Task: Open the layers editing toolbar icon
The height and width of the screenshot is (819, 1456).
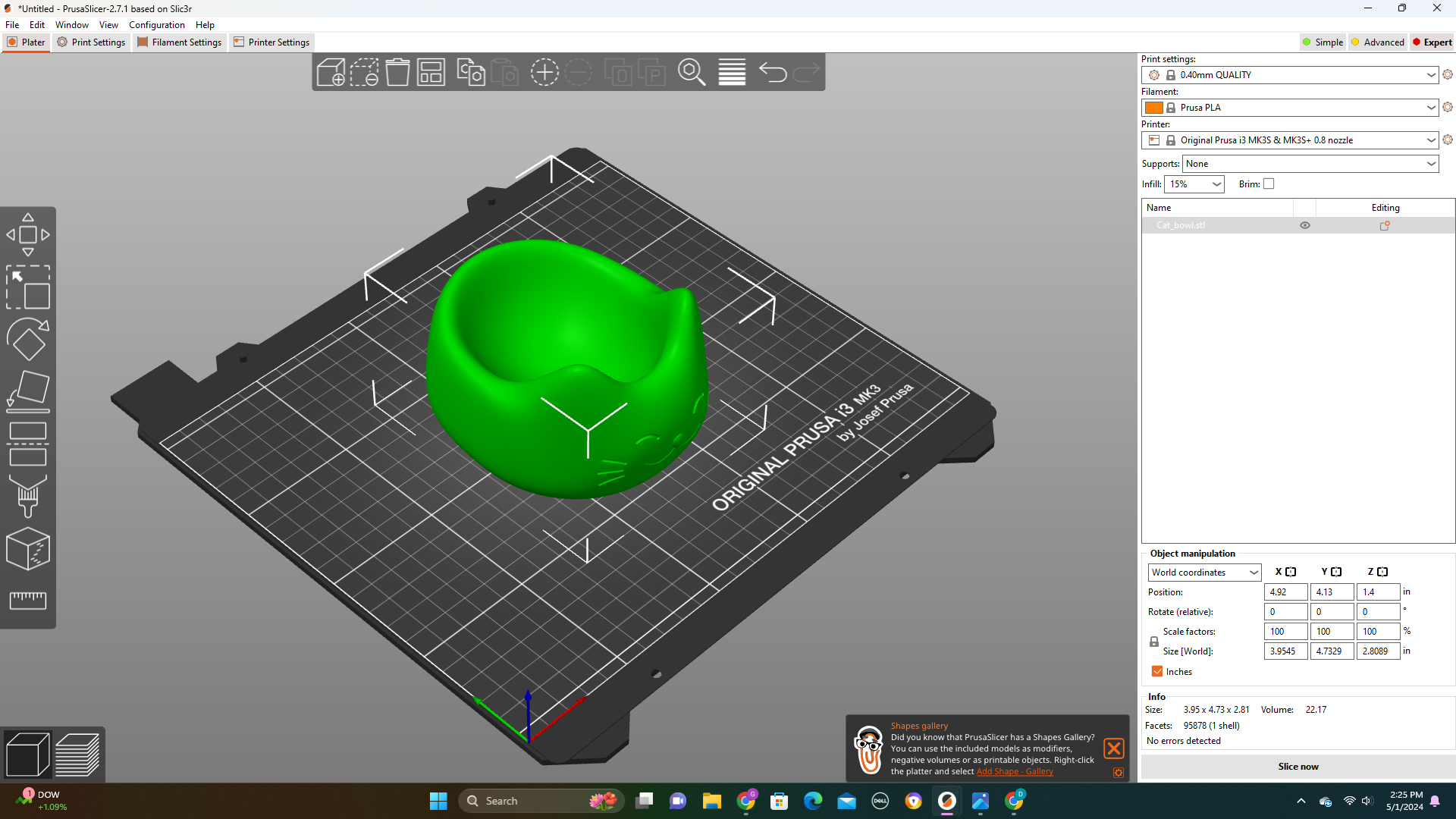Action: pyautogui.click(x=732, y=72)
